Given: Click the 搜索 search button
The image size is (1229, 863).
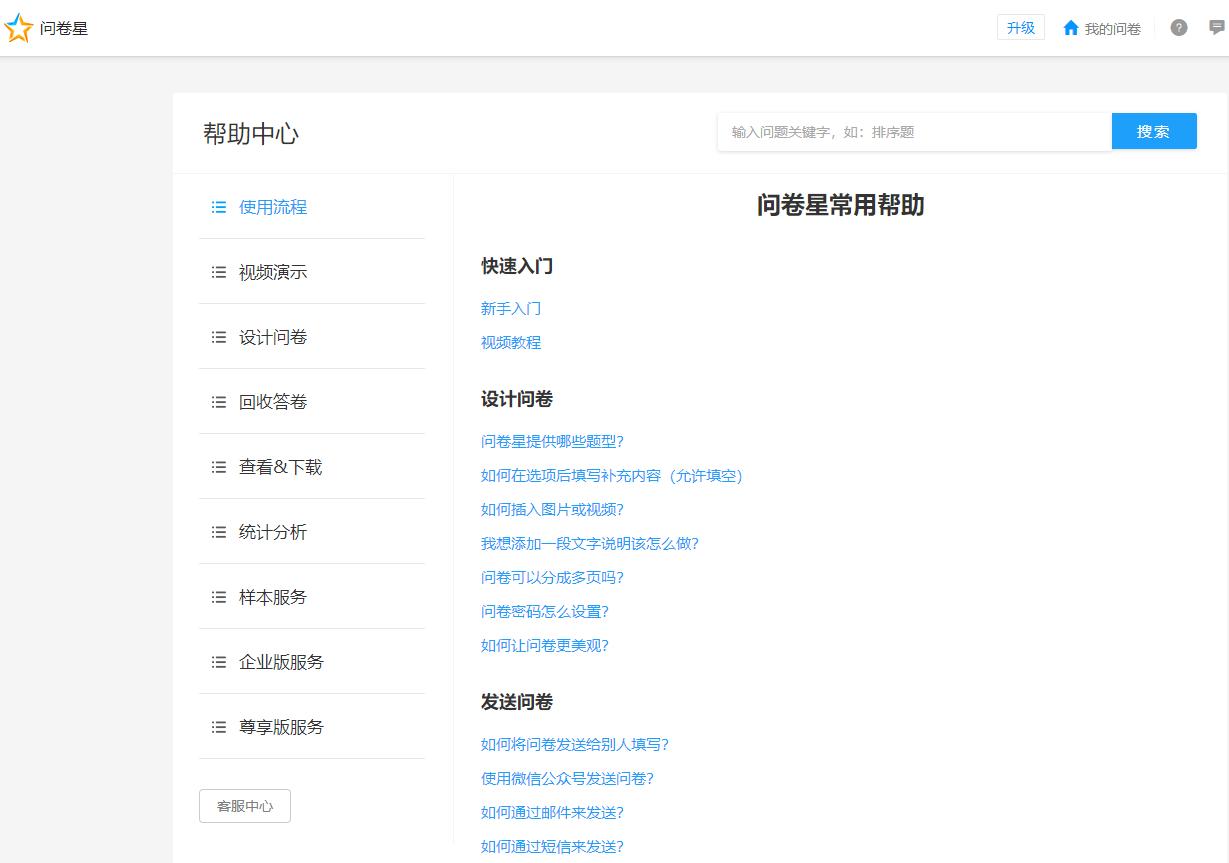Looking at the screenshot, I should pyautogui.click(x=1153, y=130).
